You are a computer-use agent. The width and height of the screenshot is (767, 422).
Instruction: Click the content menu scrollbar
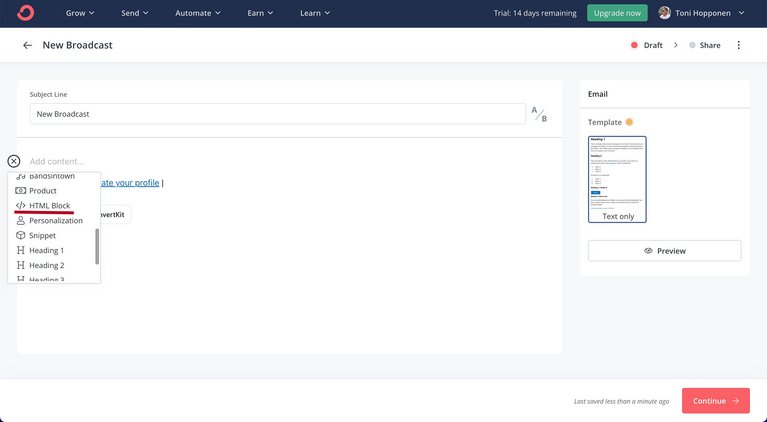pyautogui.click(x=97, y=246)
